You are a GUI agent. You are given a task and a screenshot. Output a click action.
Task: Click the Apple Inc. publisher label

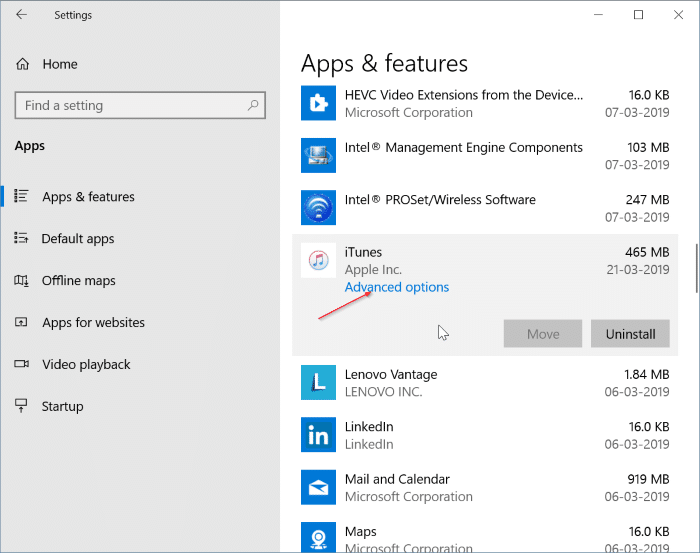[373, 270]
